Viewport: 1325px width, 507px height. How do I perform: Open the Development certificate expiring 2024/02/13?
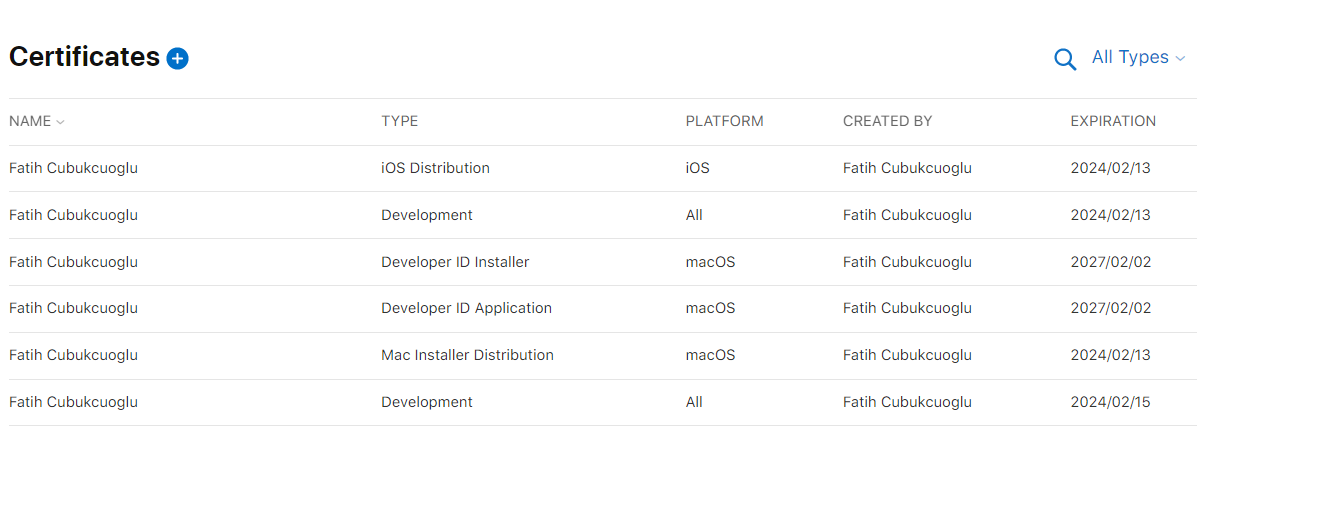pos(427,215)
